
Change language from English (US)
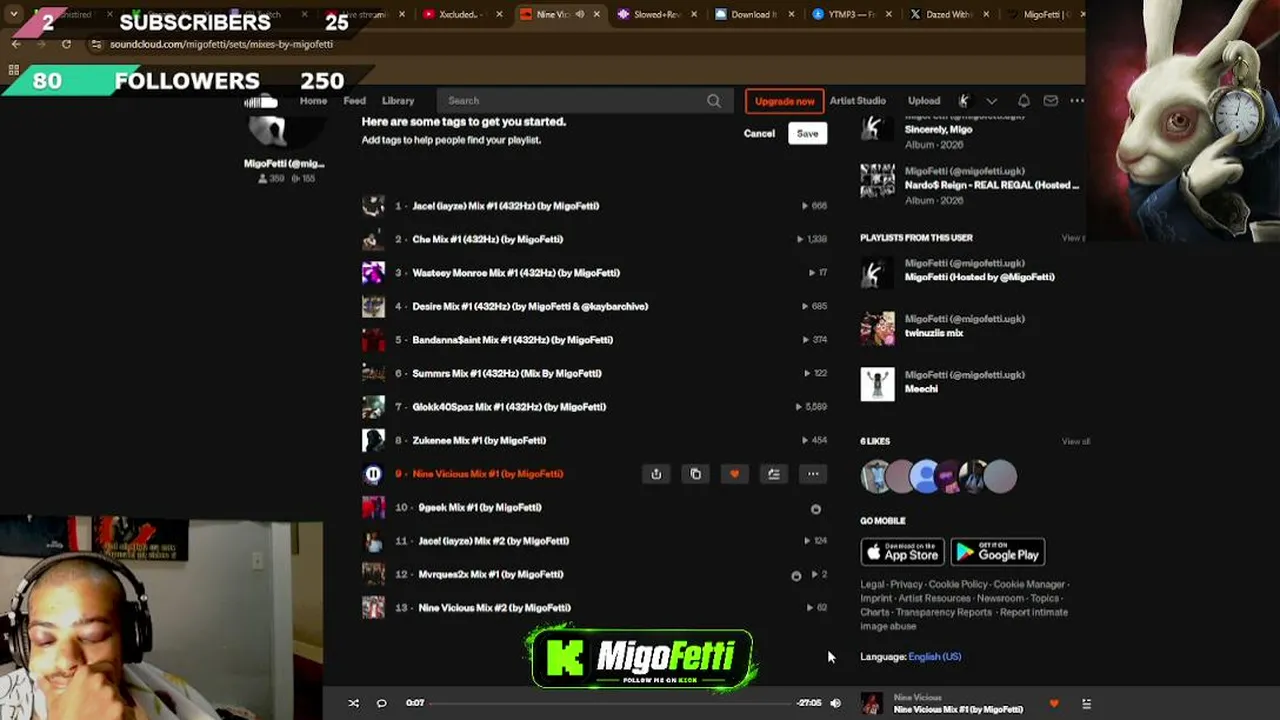[935, 657]
